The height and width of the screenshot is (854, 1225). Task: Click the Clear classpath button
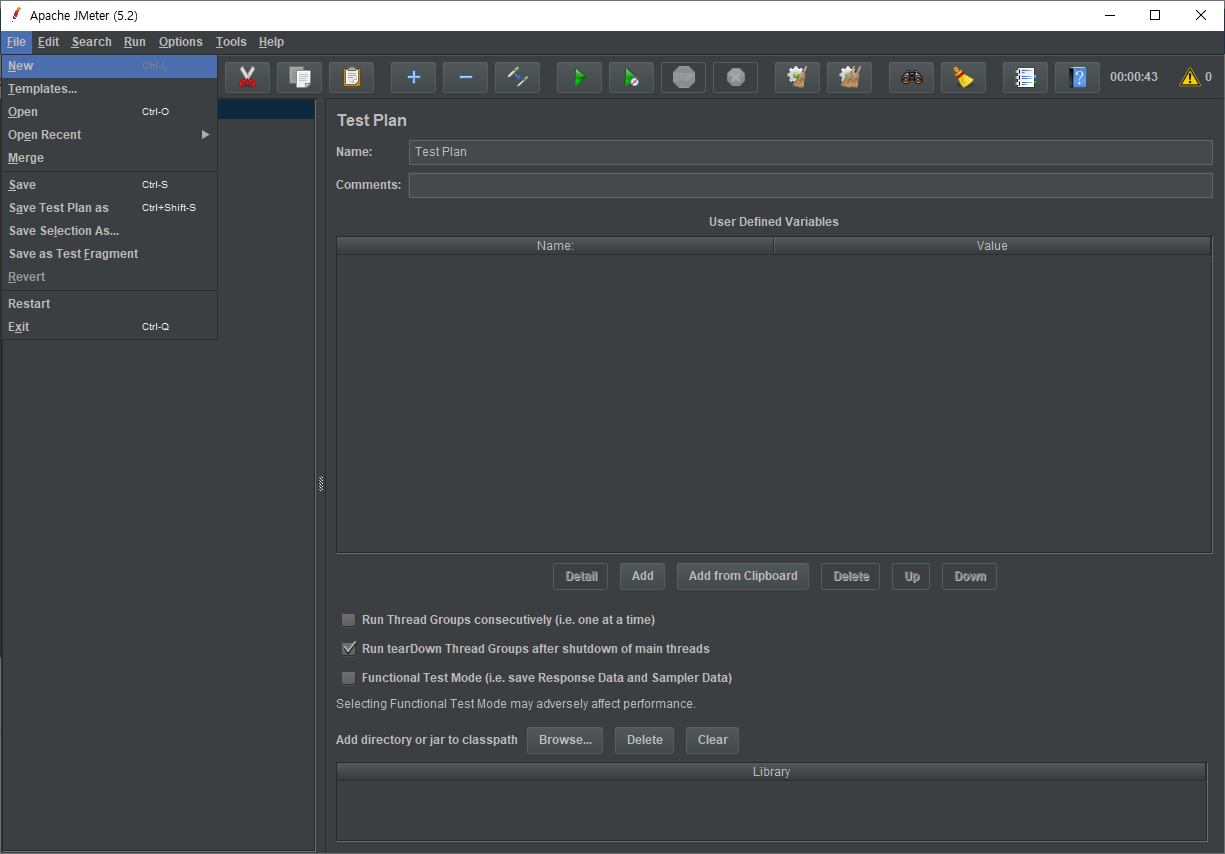(713, 740)
